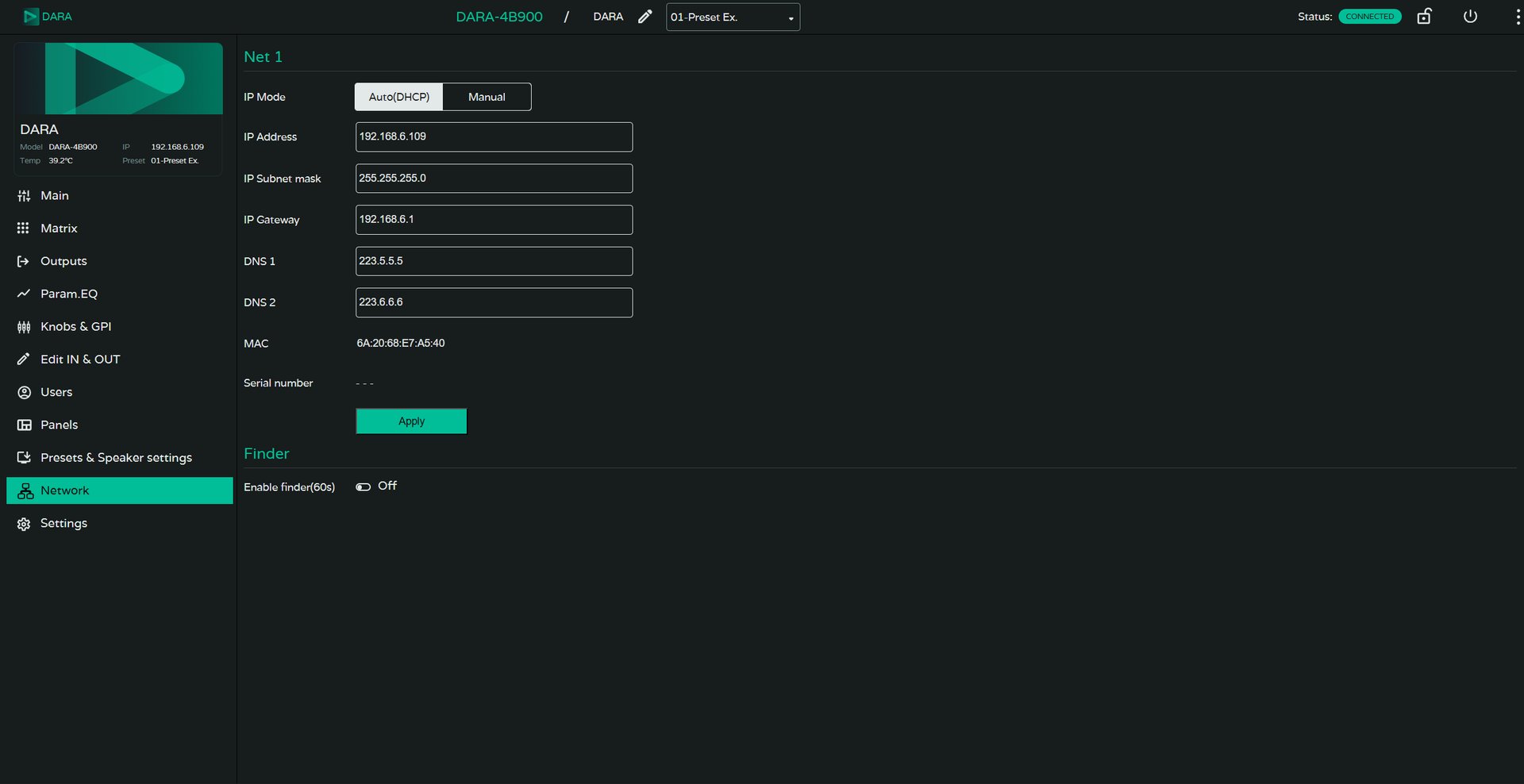Screen dimensions: 1524x784
Task: Click the Net 1 section heading
Action: point(263,57)
